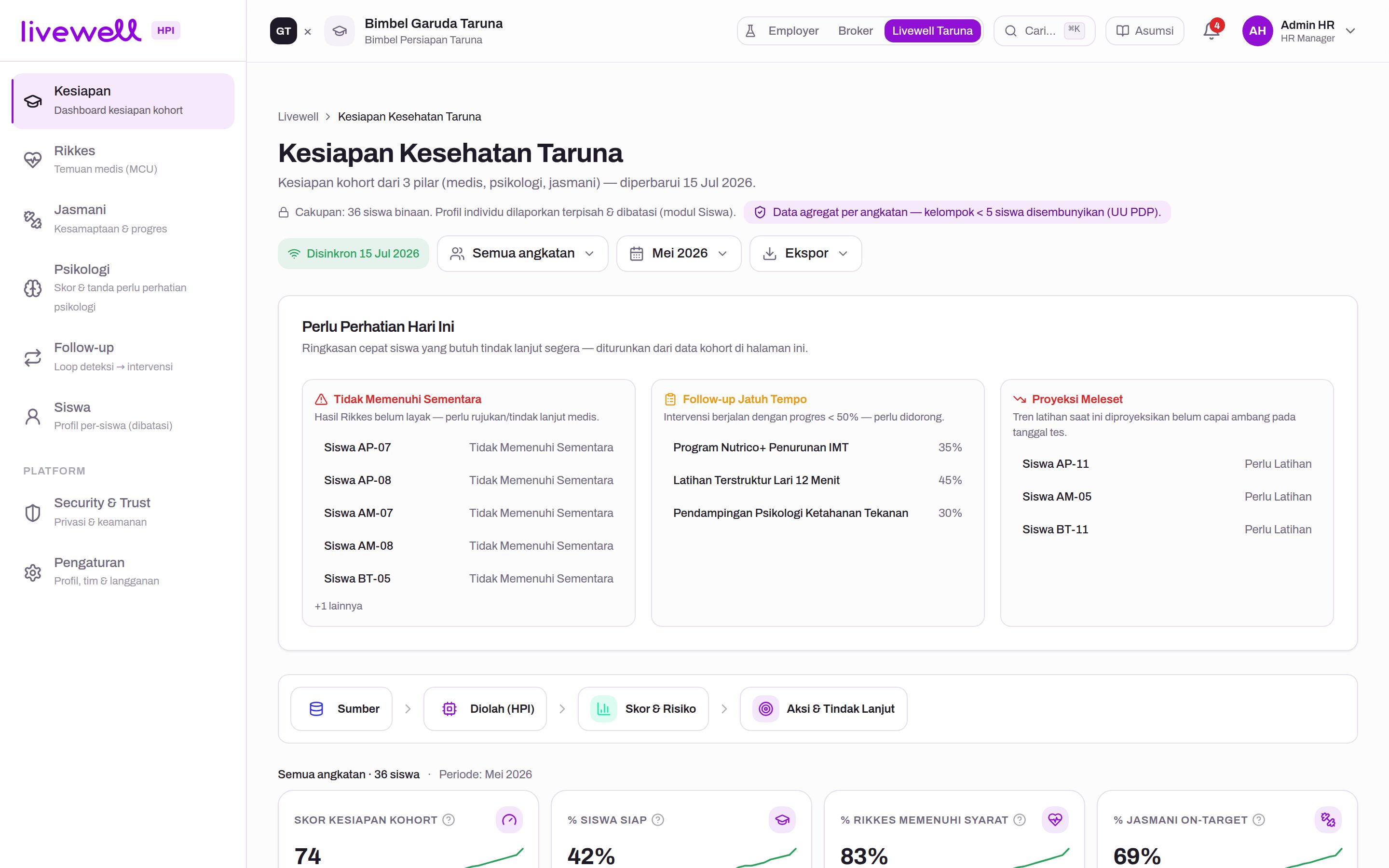Open Pendampingan Psikologi Ketahanan Tekanan row
Viewport: 1389px width, 868px height.
pos(817,513)
